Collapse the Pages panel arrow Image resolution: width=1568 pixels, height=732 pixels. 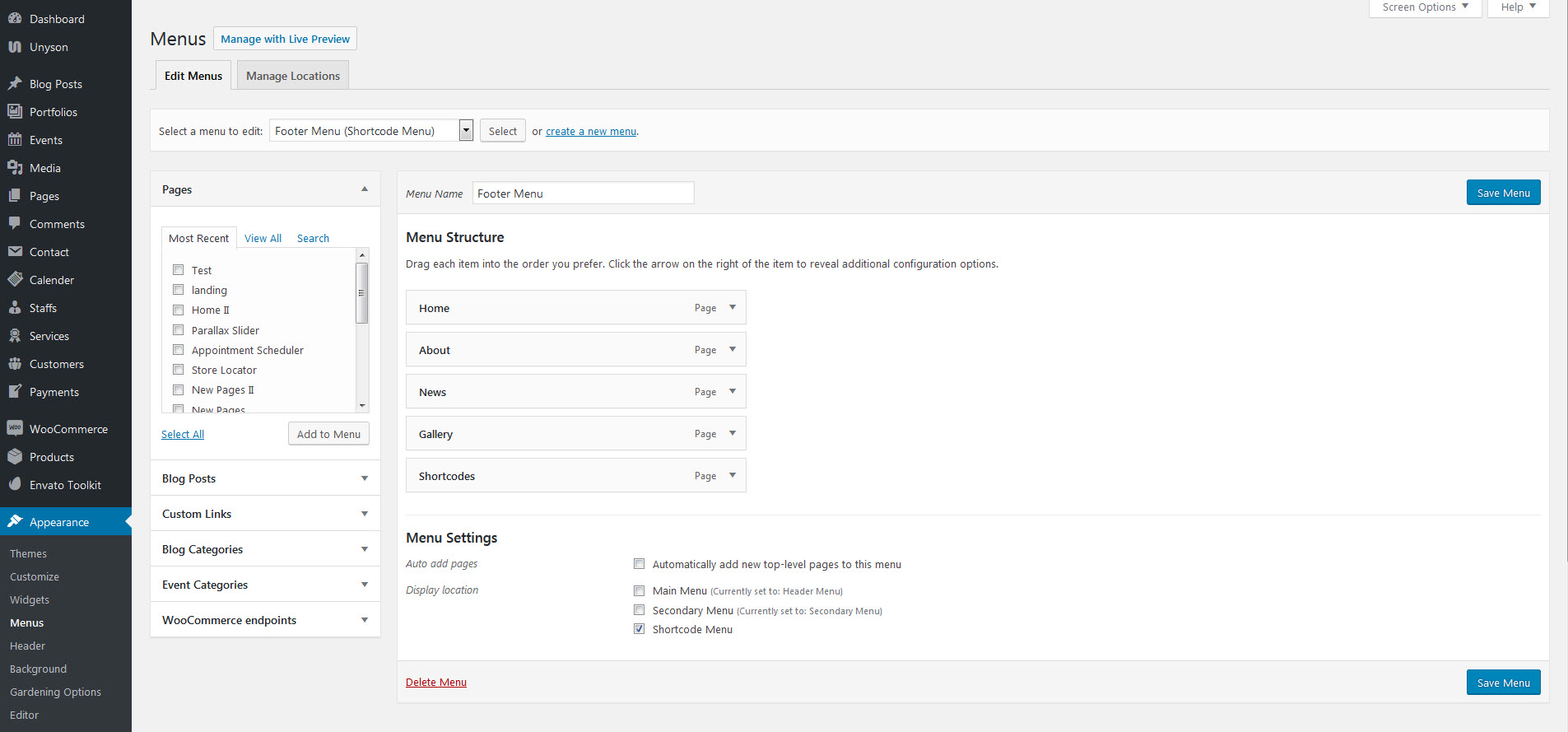point(365,189)
